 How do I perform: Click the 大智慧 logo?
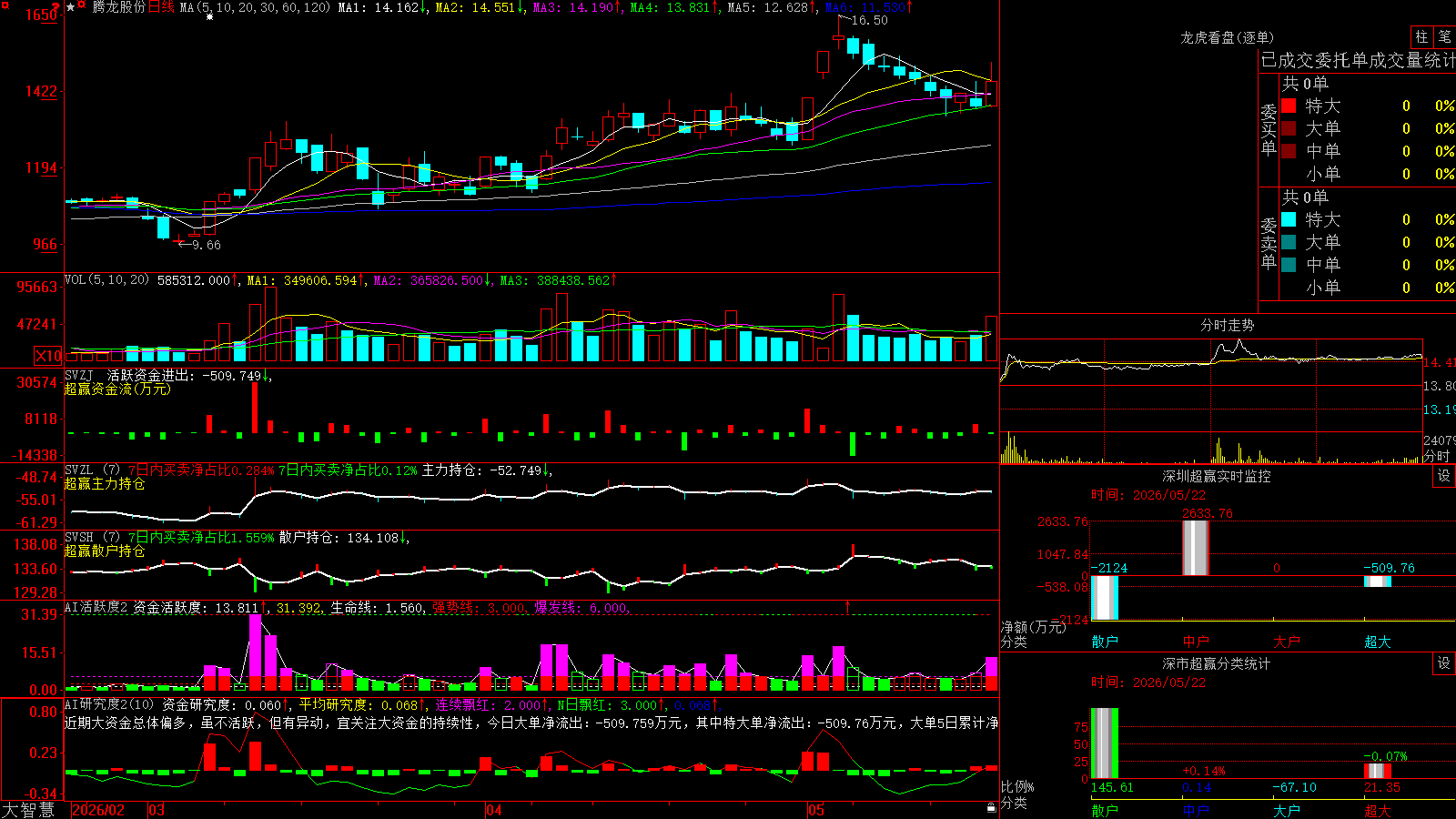[x=28, y=810]
